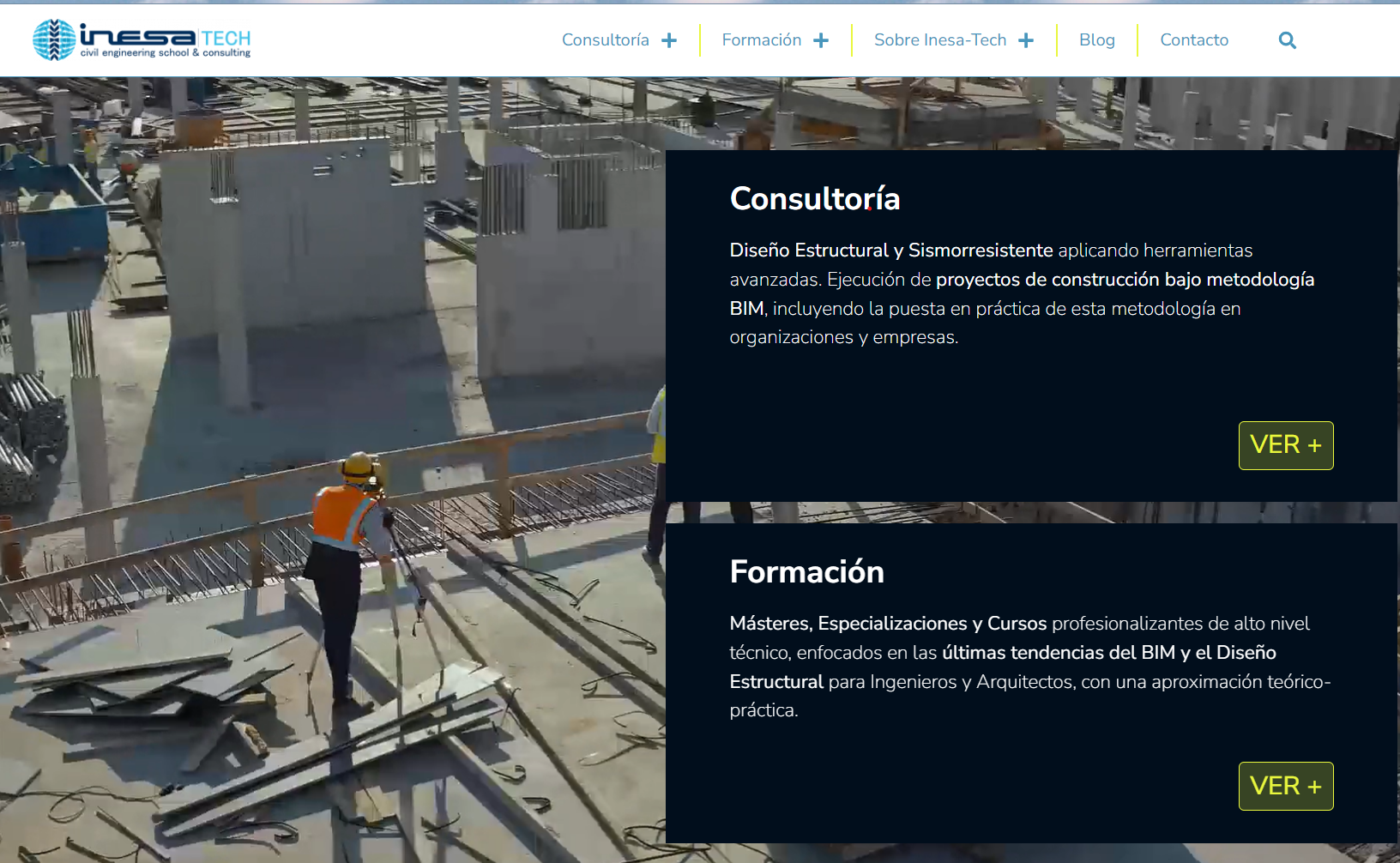The width and height of the screenshot is (1400, 863).
Task: Open the Consultoría navigation menu
Action: tap(605, 40)
